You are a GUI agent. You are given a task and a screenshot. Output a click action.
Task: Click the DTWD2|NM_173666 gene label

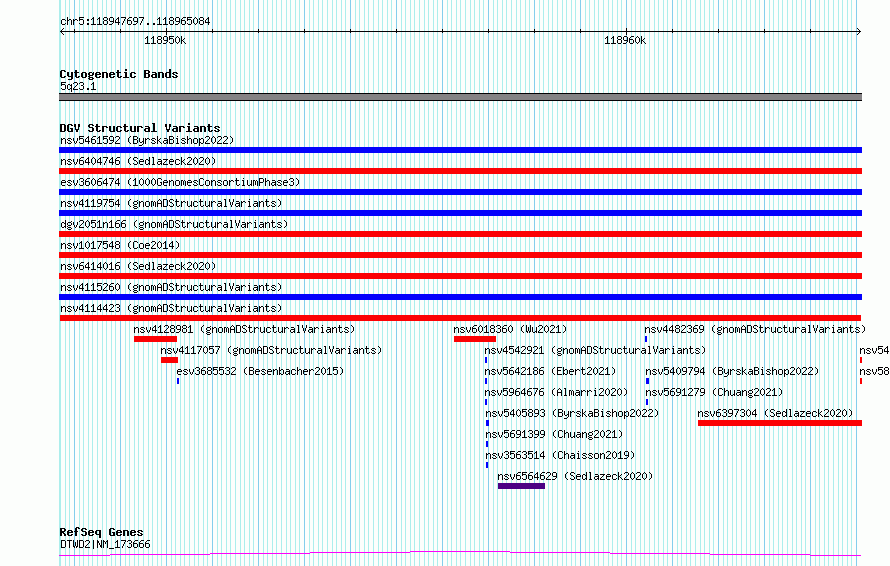click(x=106, y=544)
